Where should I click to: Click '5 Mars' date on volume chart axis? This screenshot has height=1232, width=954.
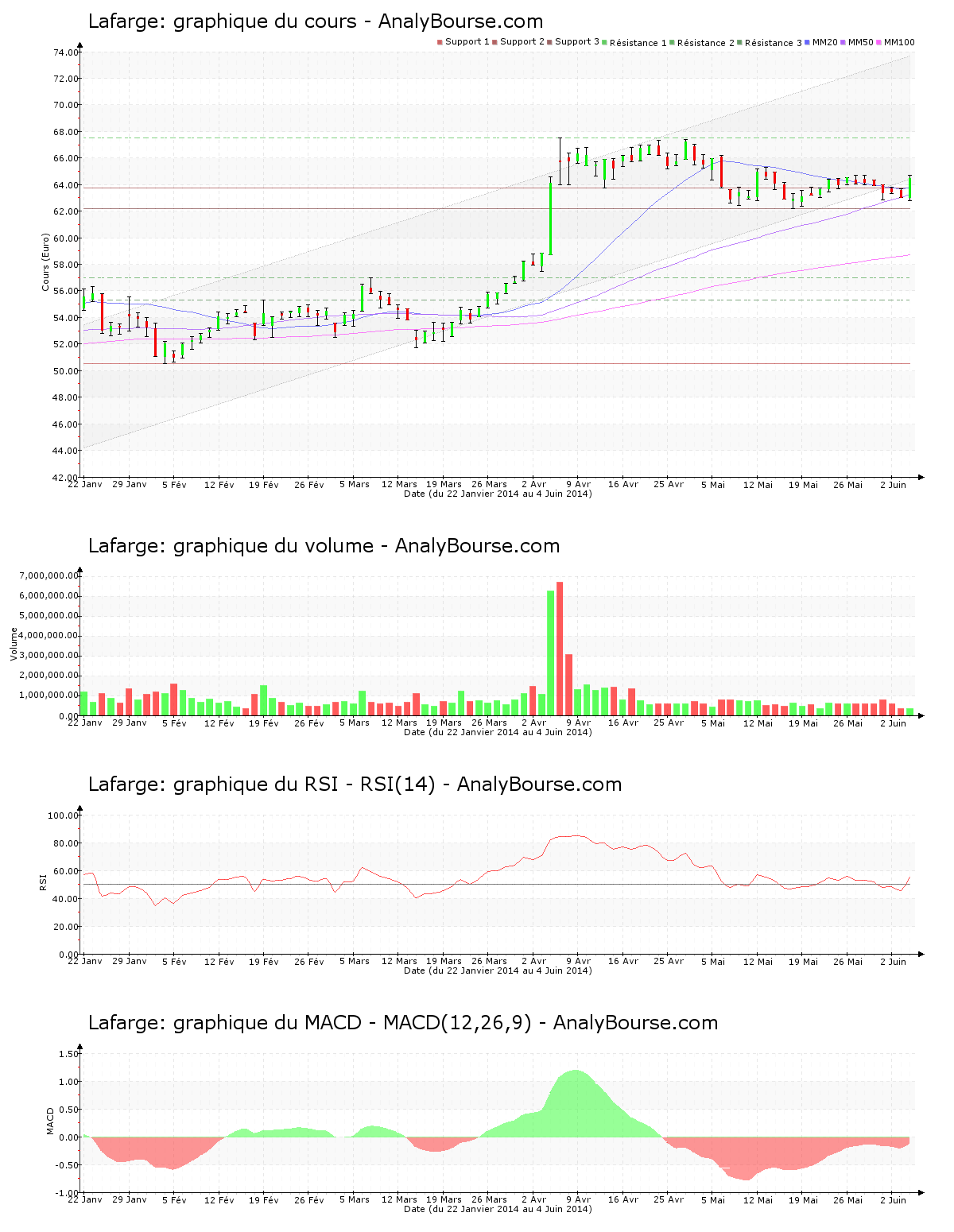tap(355, 723)
